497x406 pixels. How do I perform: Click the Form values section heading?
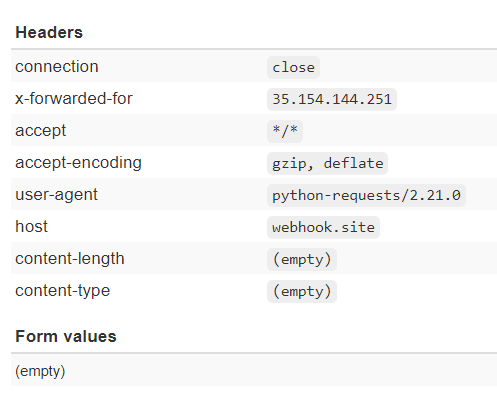[x=66, y=336]
